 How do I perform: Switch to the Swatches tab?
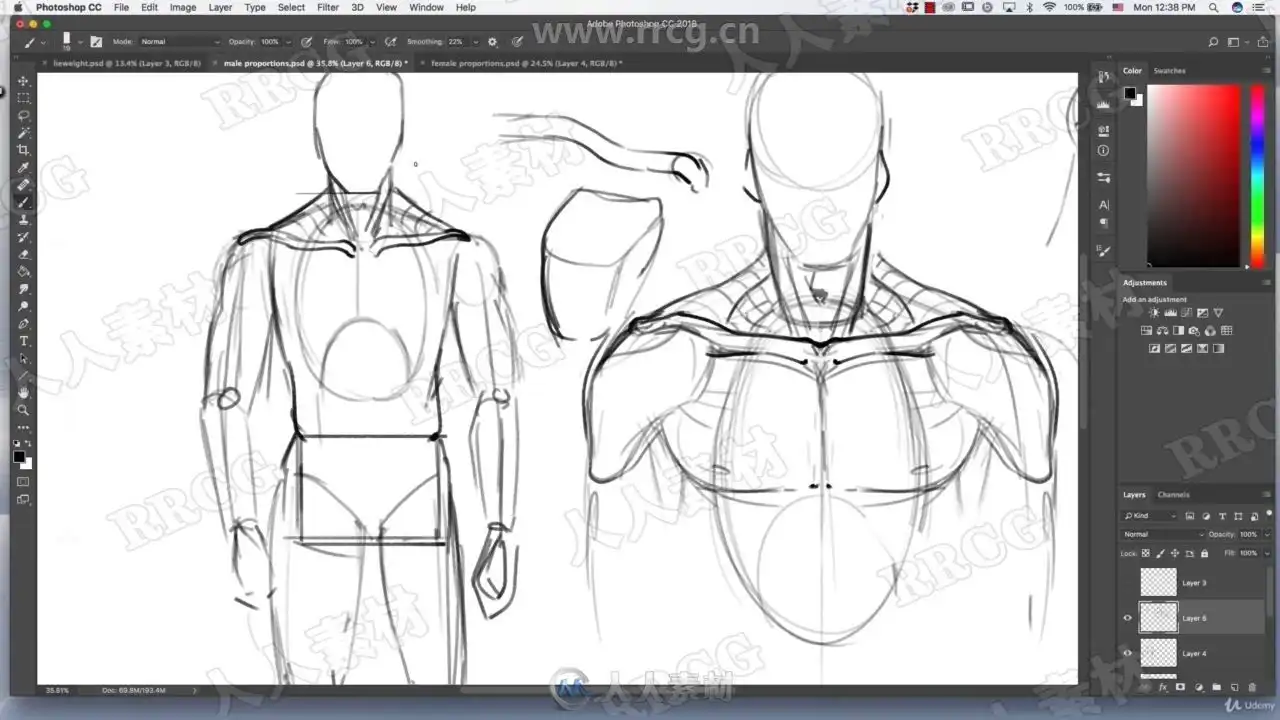pyautogui.click(x=1170, y=71)
